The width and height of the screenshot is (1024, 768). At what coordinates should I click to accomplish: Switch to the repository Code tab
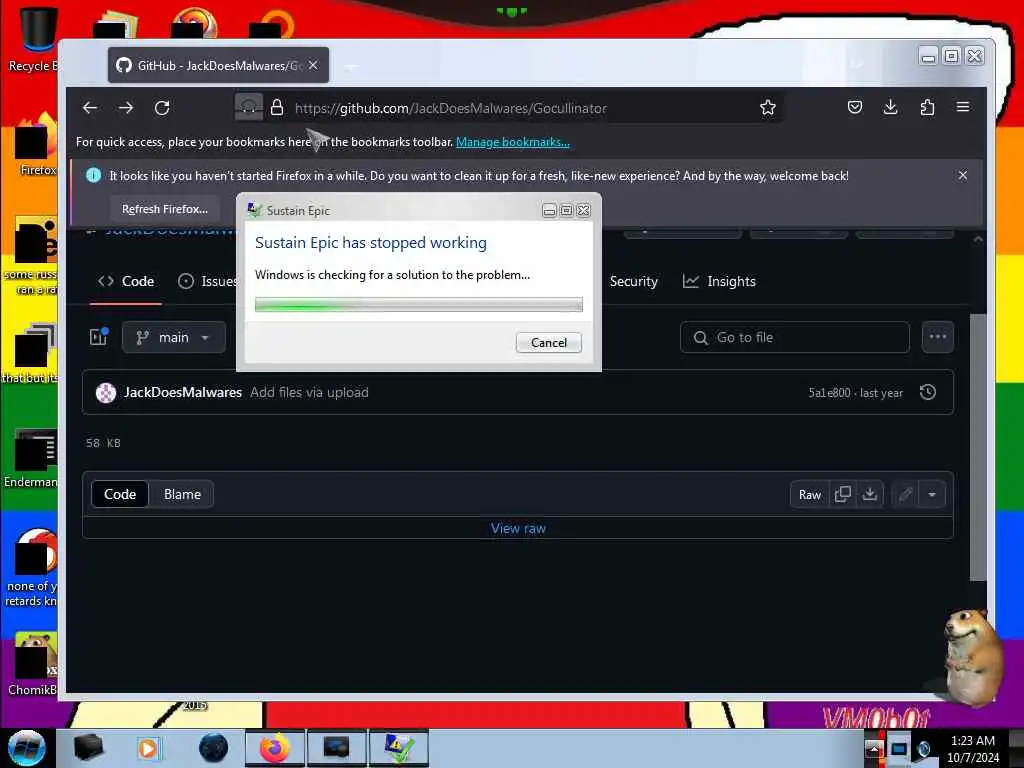click(x=126, y=281)
